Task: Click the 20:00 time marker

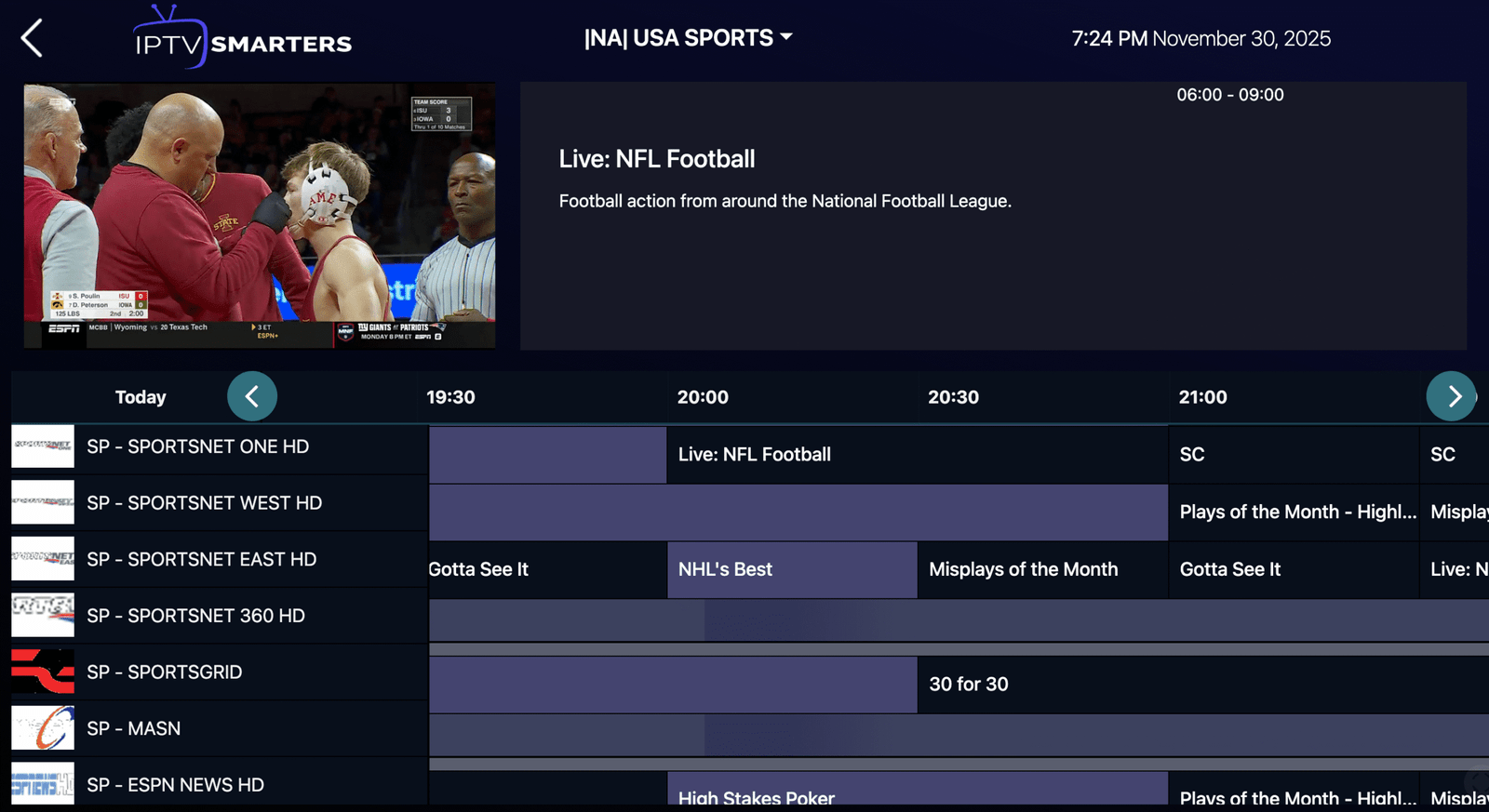Action: click(703, 397)
